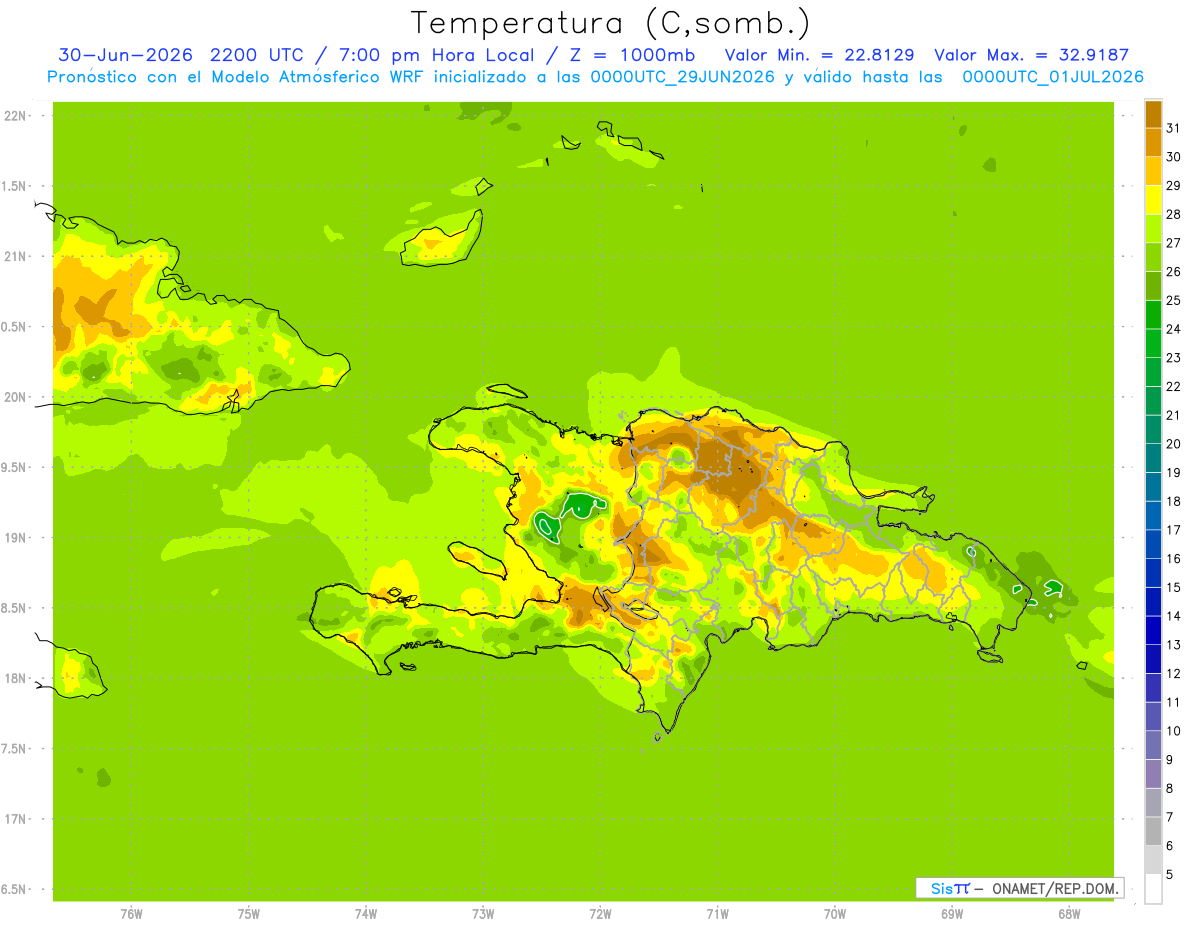Click teal legend swatch between 19 and 20
Screen dimensions: 1200x927
(1153, 458)
